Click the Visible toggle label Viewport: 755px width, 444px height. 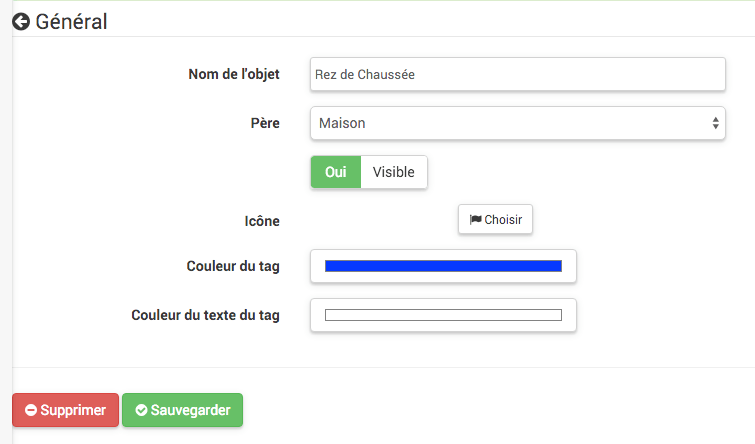click(x=393, y=172)
